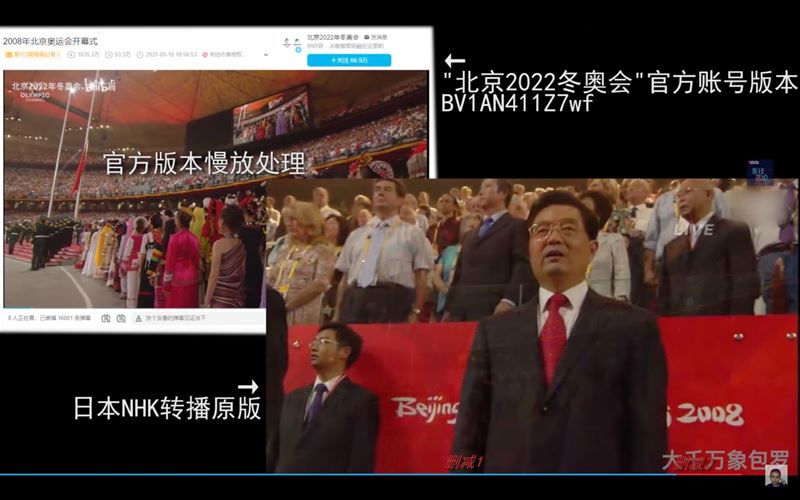Click the 2008年北京奥运会开幕式 video title
Screen dimensions: 800x500
(x=50, y=41)
